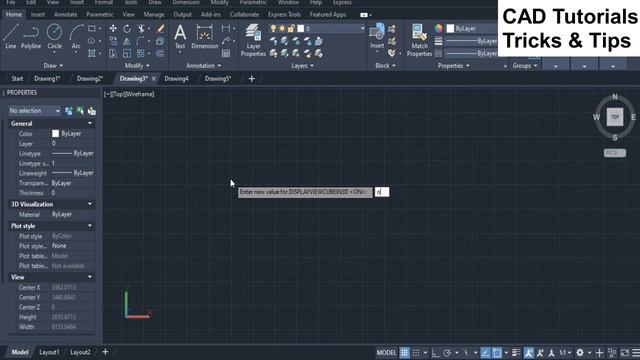This screenshot has height=360, width=640.
Task: Create a new drawing tab with plus
Action: pos(251,79)
